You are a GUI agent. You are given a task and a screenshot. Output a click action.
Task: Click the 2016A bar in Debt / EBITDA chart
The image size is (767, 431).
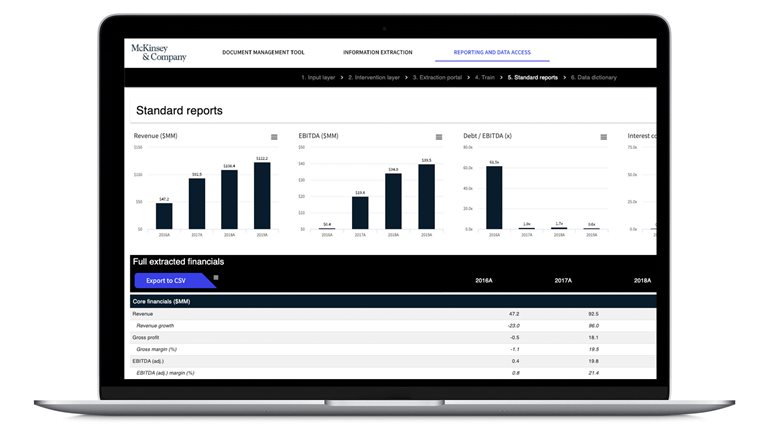tap(494, 197)
